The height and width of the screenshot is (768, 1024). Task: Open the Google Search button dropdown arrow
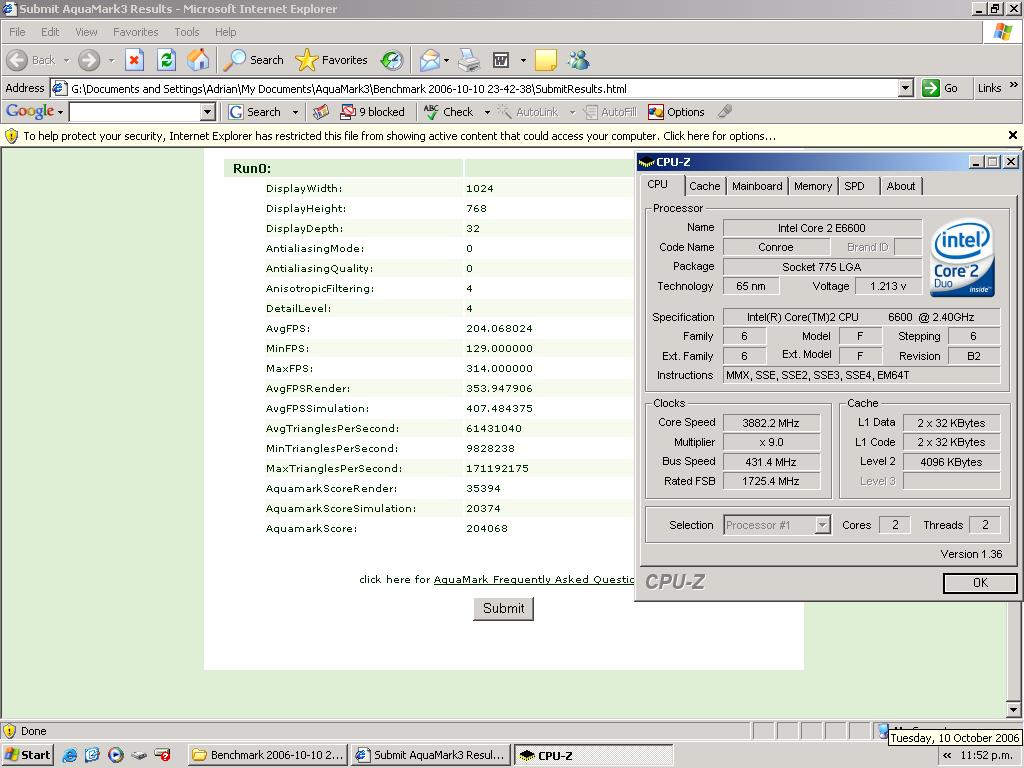(x=295, y=112)
